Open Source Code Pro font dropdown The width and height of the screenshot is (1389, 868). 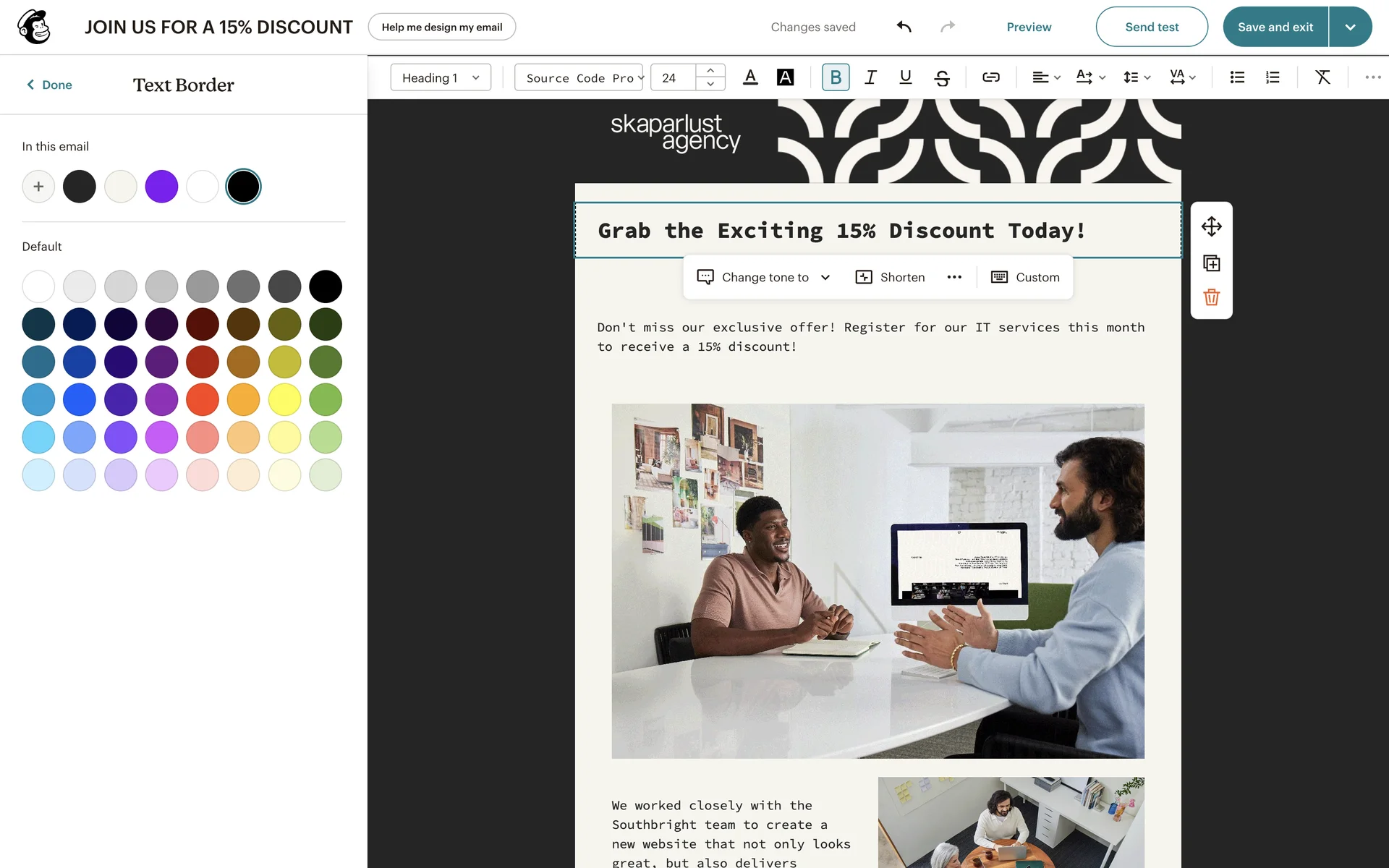[579, 77]
